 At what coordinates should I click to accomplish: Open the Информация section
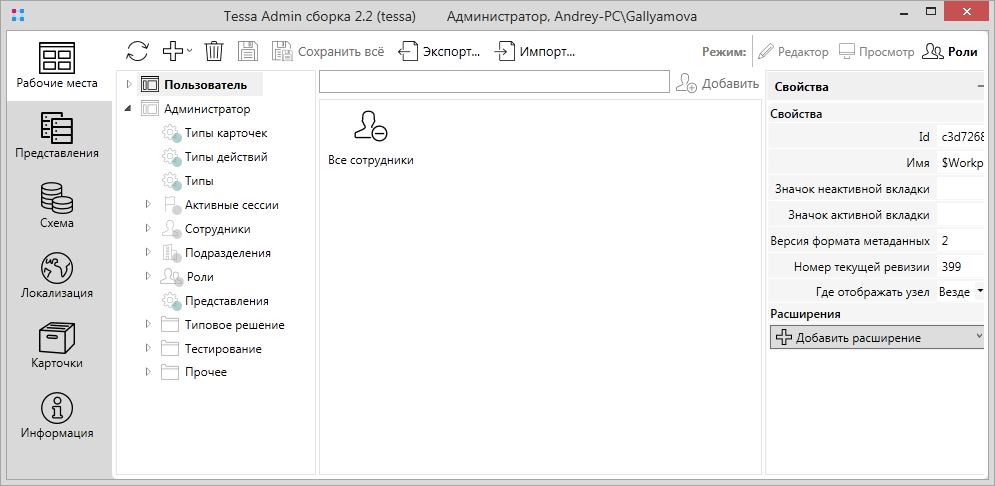(x=57, y=416)
